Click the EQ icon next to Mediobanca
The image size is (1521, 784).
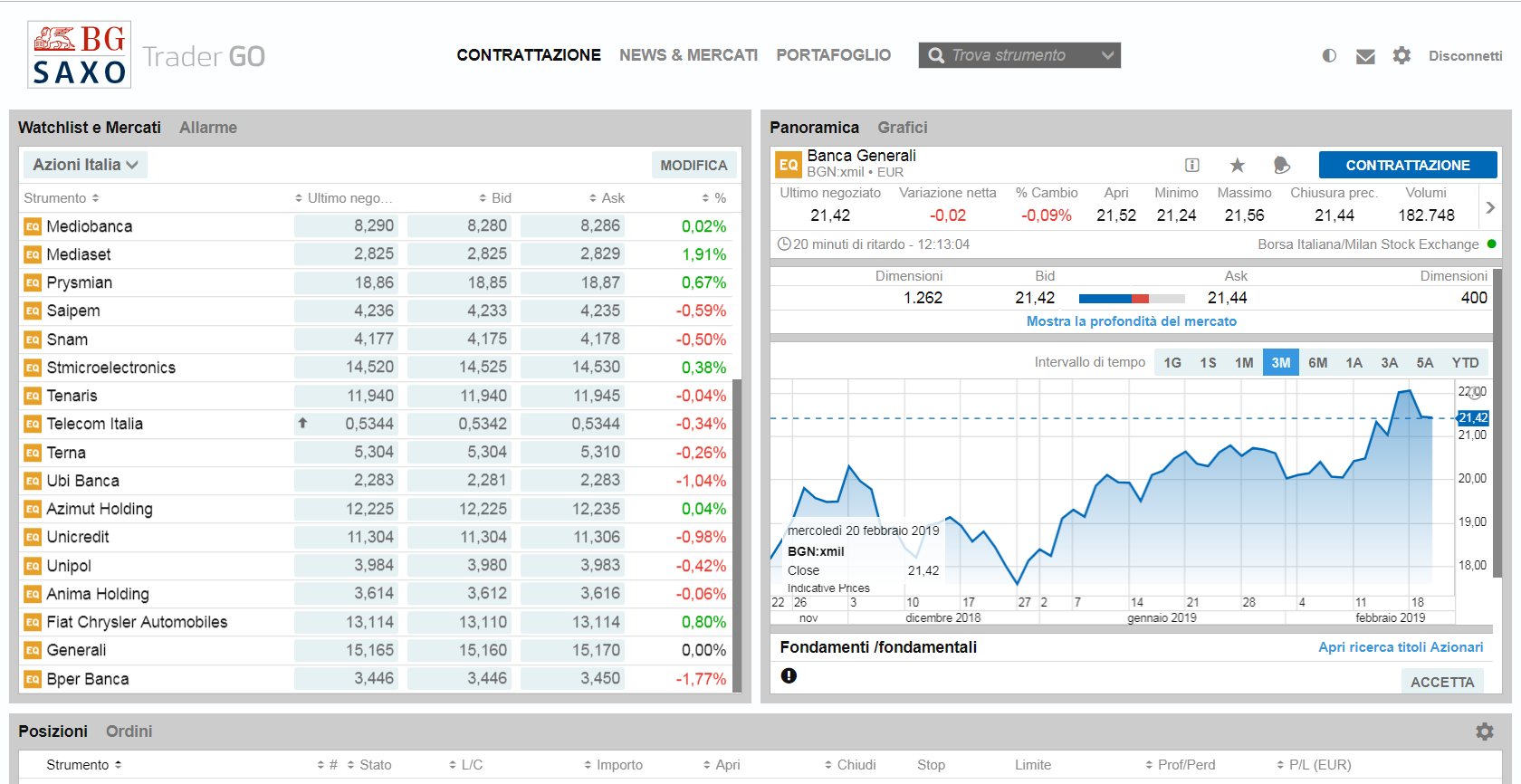click(x=33, y=226)
